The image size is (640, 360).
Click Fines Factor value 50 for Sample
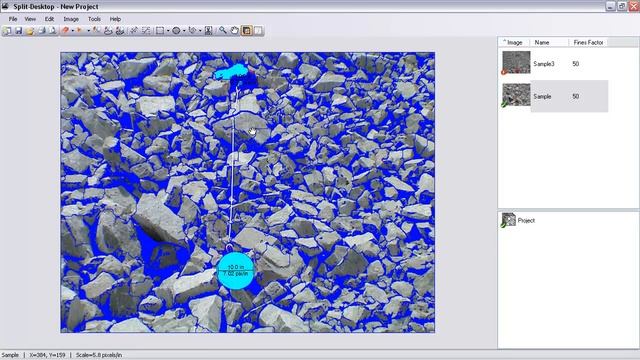[576, 97]
